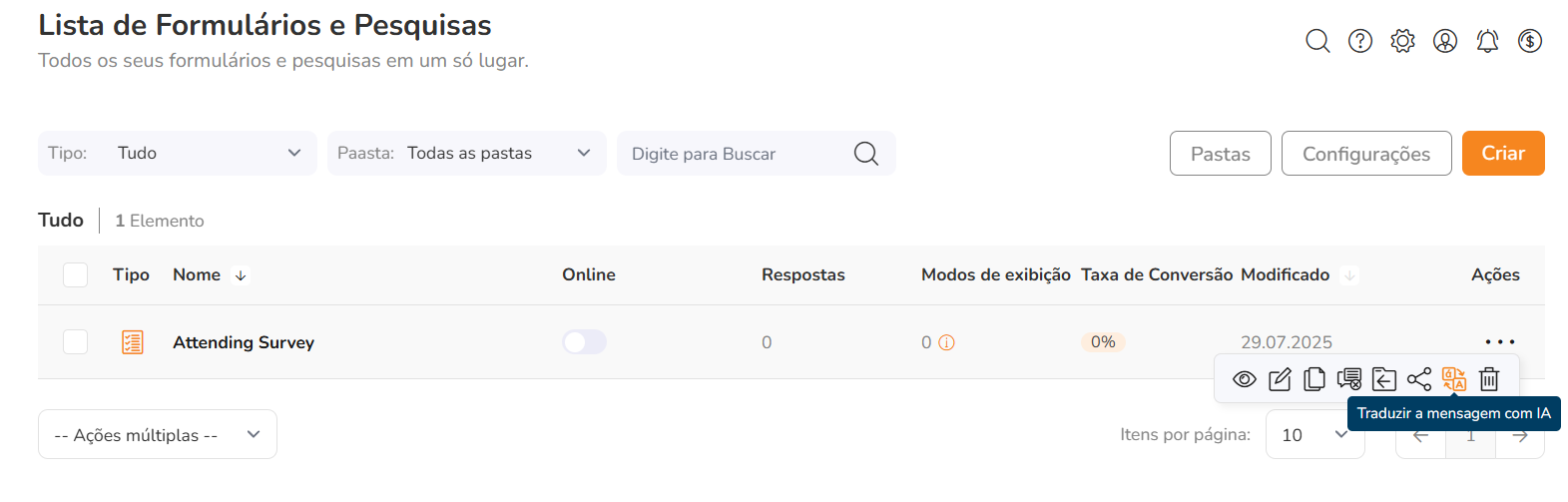Toggle Attending Survey online switch
This screenshot has height=502, width=1568.
pyautogui.click(x=584, y=342)
